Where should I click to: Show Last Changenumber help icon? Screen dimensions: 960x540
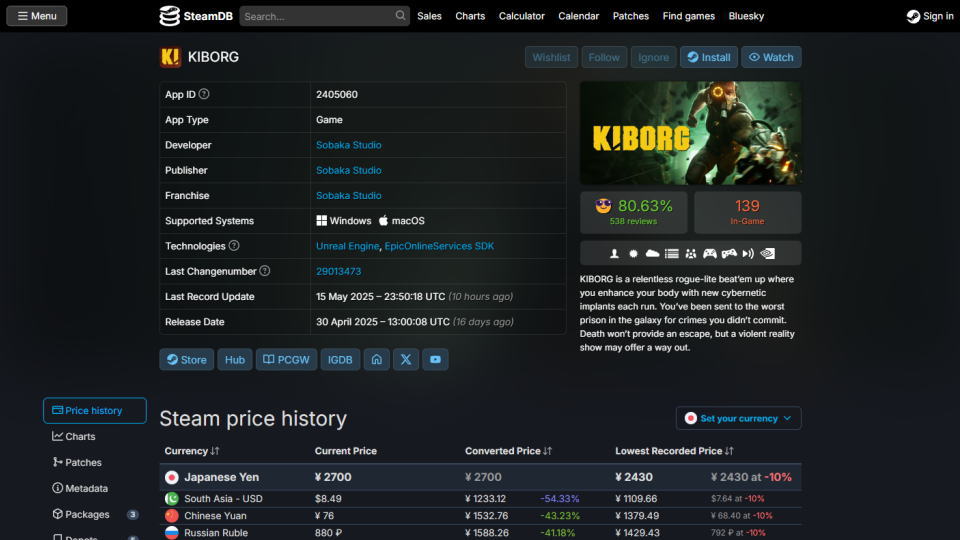264,271
